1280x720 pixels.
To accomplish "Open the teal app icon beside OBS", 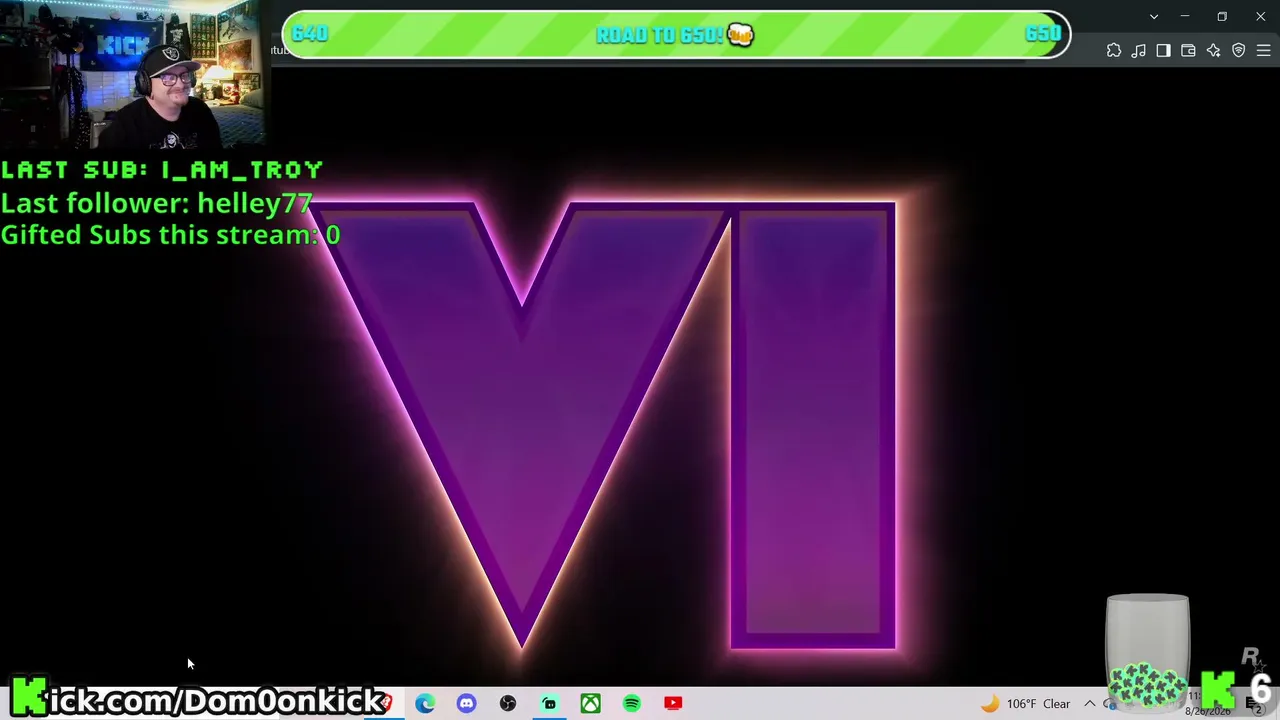I will pos(549,703).
